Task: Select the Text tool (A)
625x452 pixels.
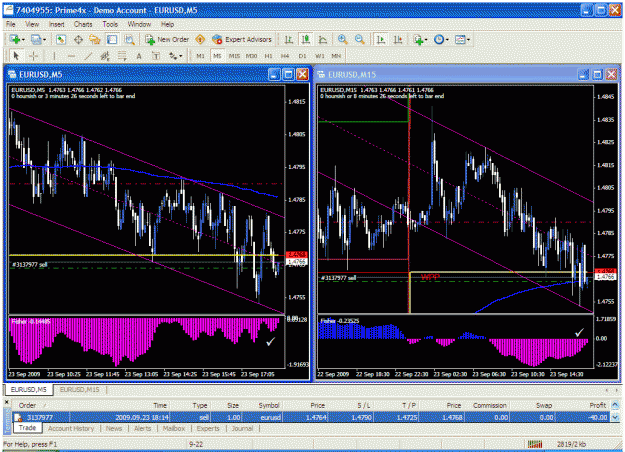Action: (x=139, y=56)
